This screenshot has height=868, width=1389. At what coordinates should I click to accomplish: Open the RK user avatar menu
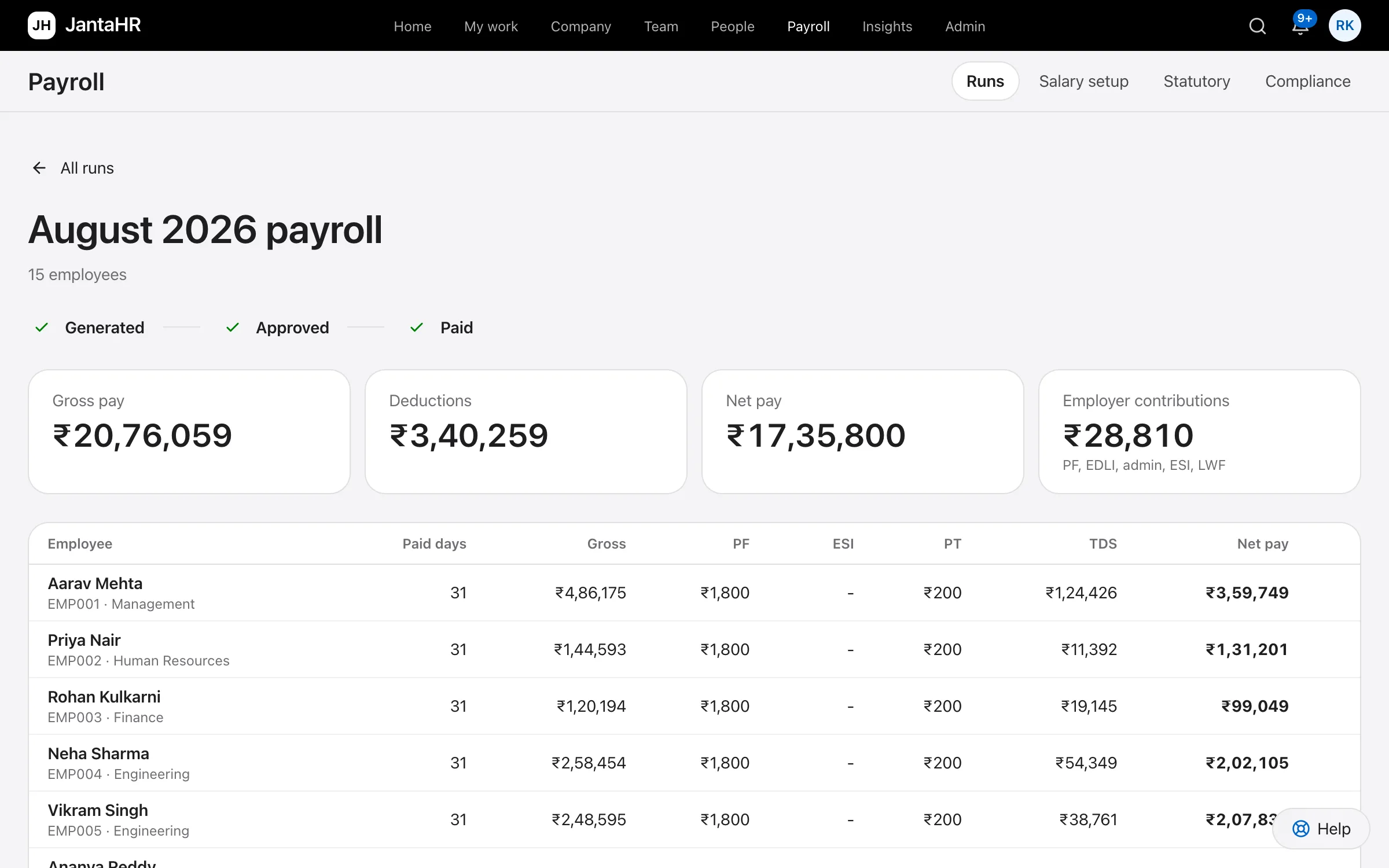pos(1344,25)
